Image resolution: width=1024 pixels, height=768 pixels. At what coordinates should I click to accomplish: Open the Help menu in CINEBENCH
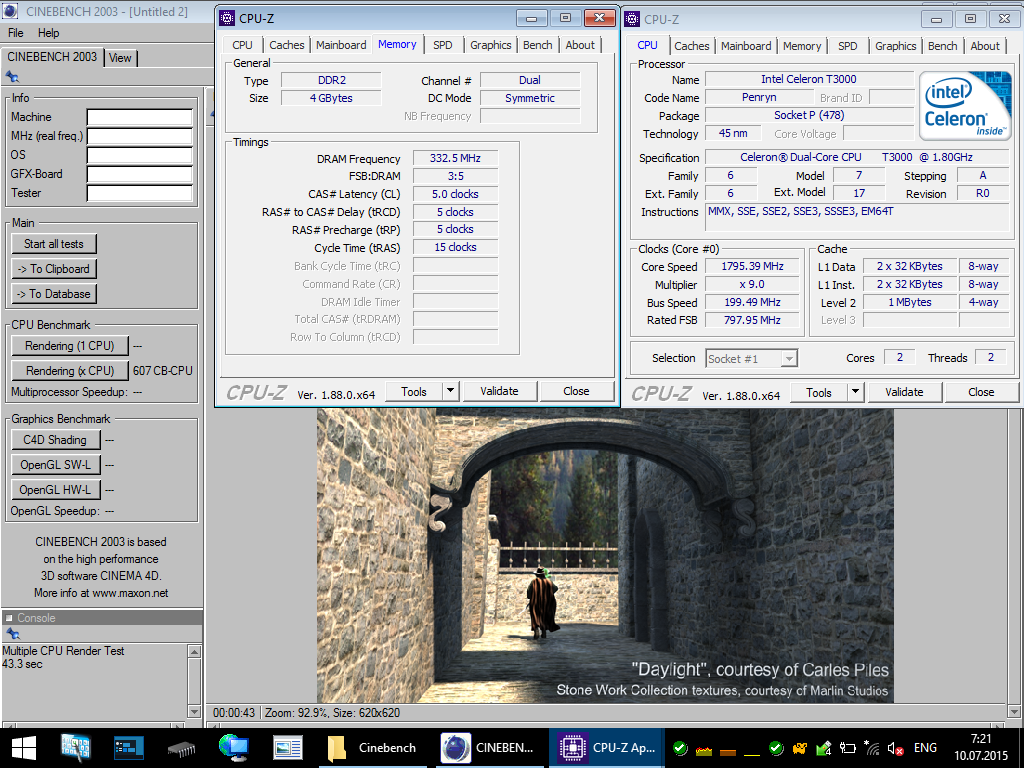[x=48, y=33]
